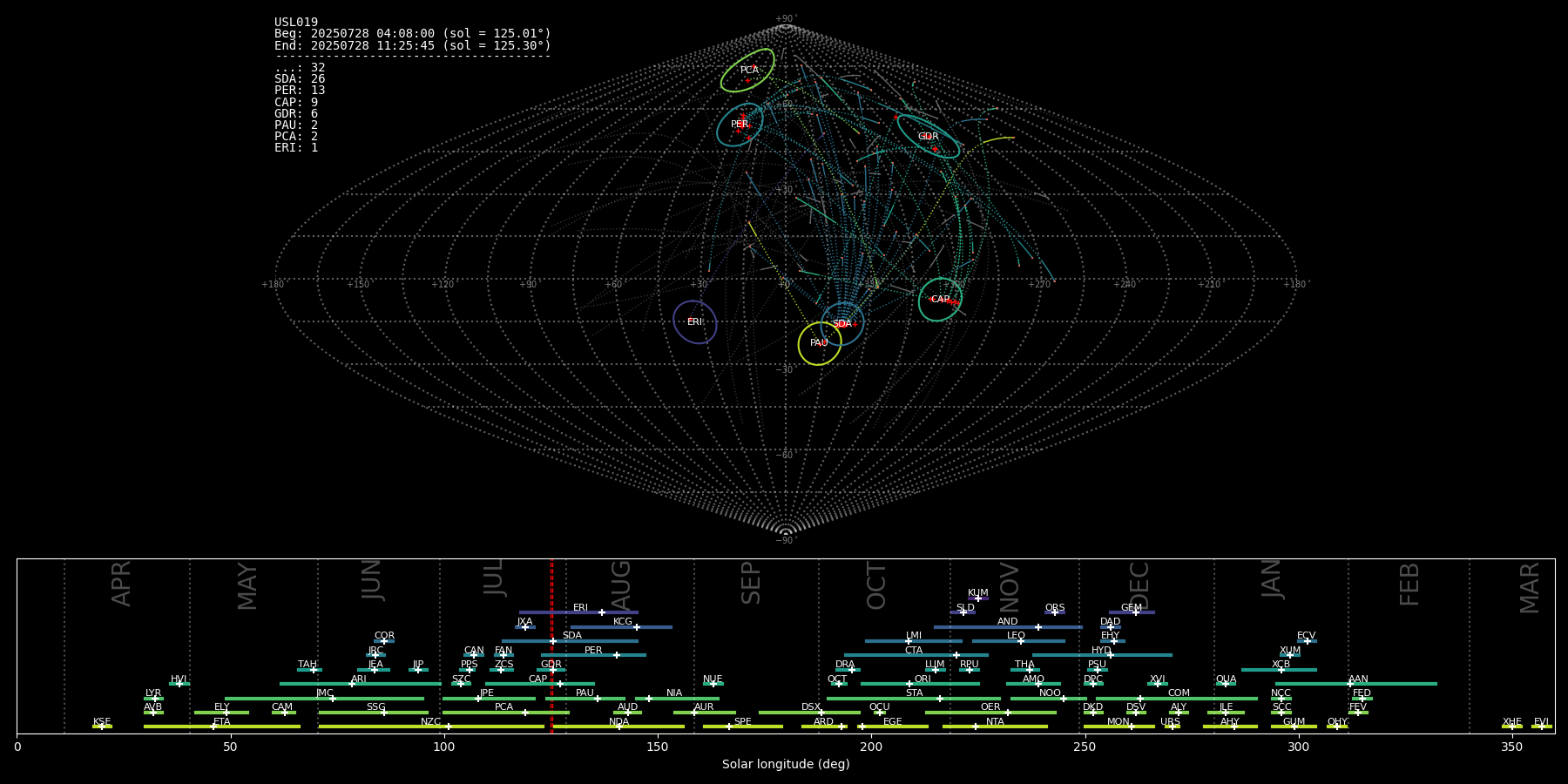Click the 150 tick on solar longitude axis
This screenshot has height=784, width=1568.
658,747
